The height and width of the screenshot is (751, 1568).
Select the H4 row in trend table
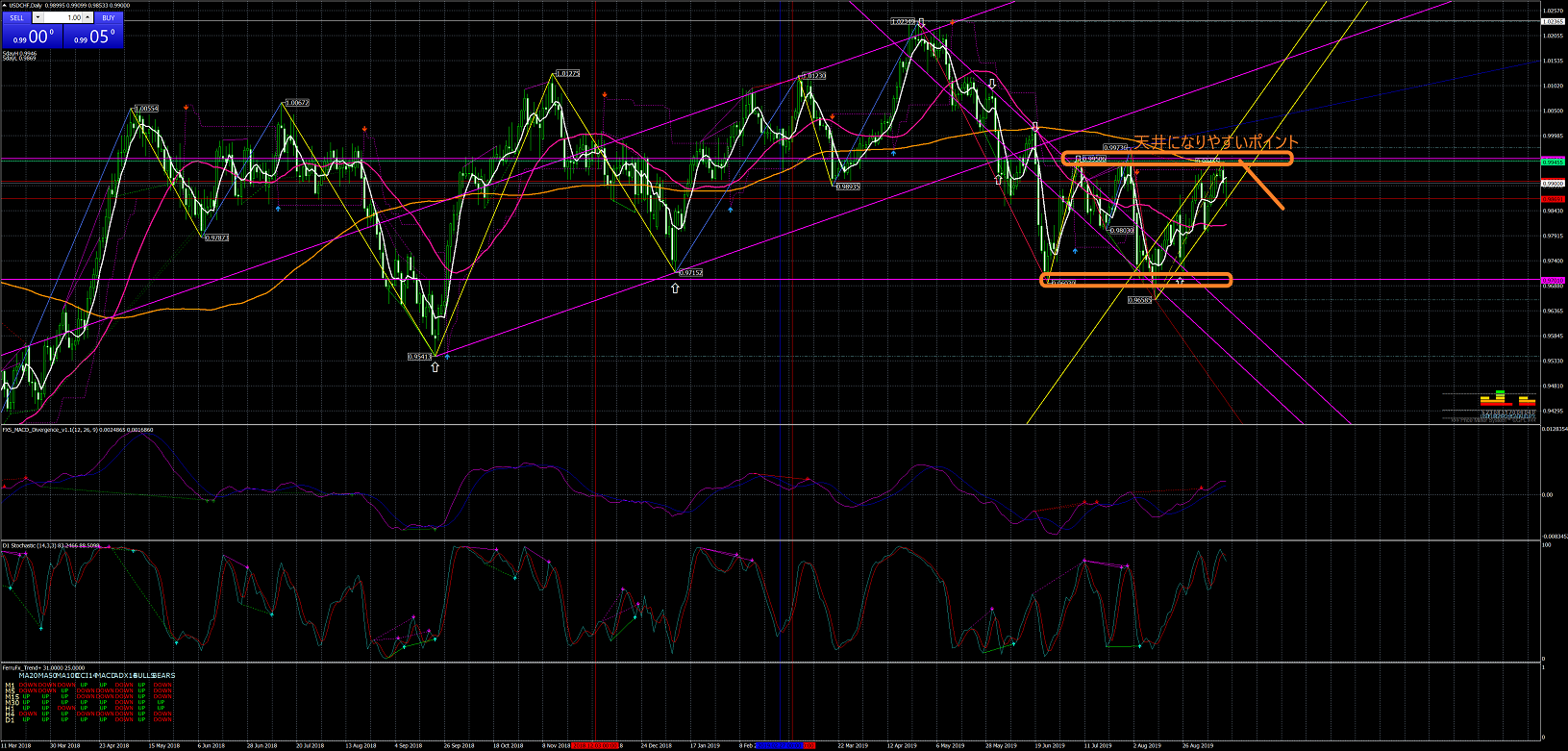coord(88,713)
